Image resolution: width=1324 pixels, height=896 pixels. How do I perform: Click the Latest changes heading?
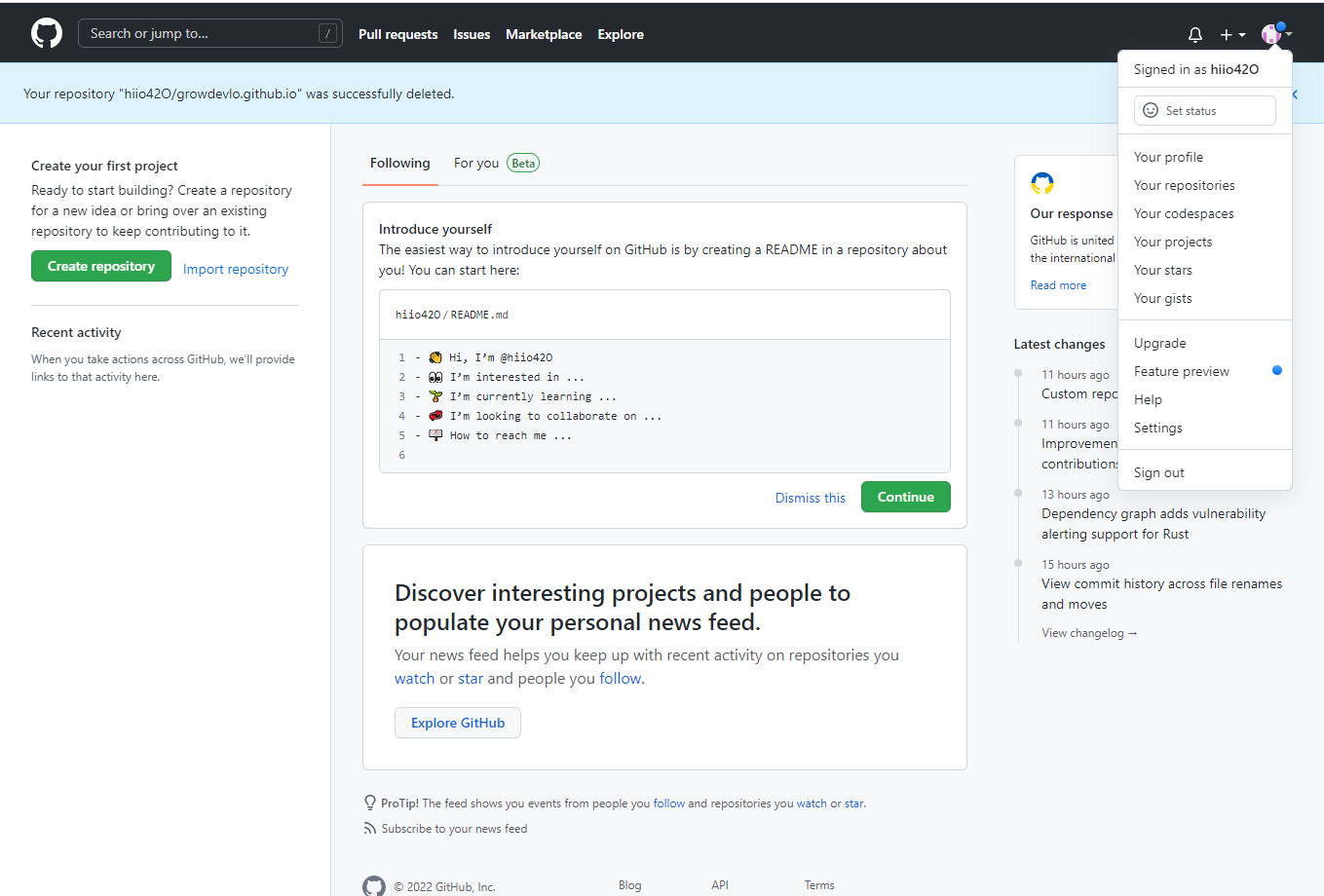(1059, 344)
